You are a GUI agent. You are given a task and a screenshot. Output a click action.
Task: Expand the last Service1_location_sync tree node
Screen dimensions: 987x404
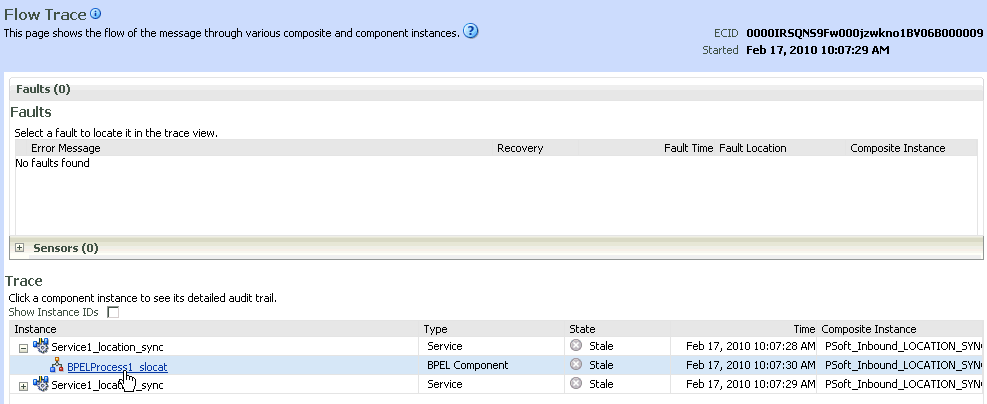click(x=23, y=386)
